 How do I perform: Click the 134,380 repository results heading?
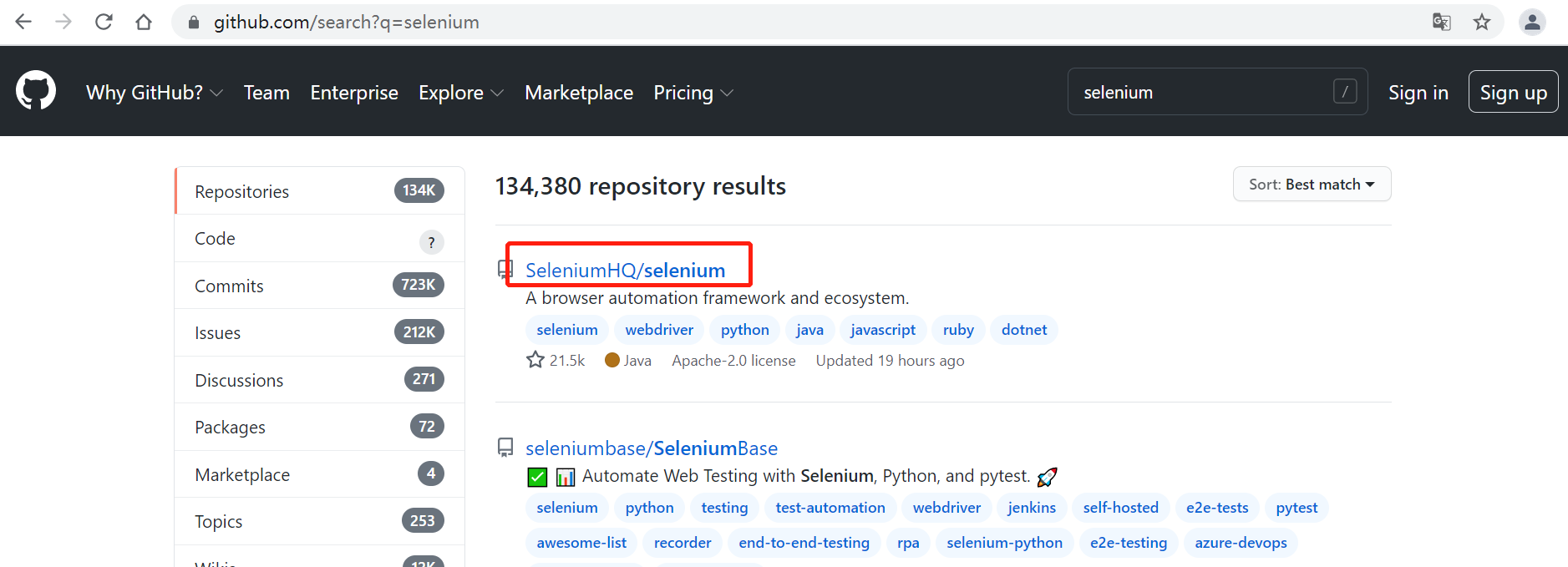coord(641,185)
